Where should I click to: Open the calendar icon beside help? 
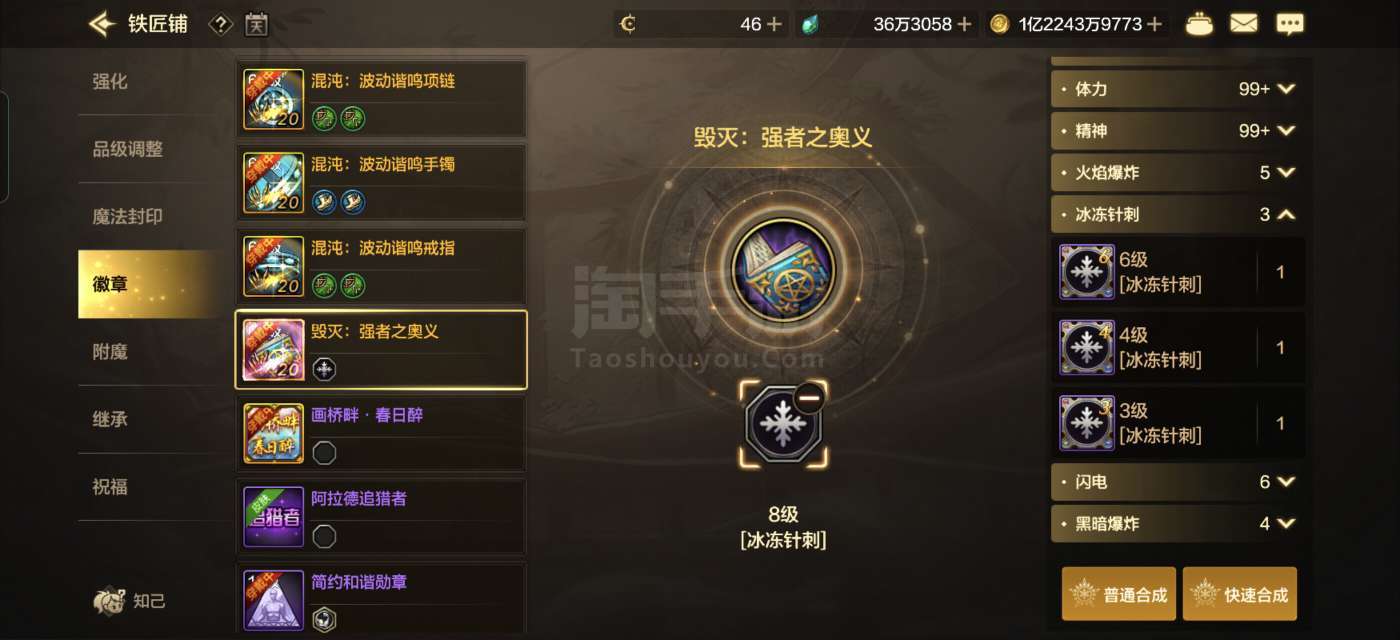[x=256, y=24]
